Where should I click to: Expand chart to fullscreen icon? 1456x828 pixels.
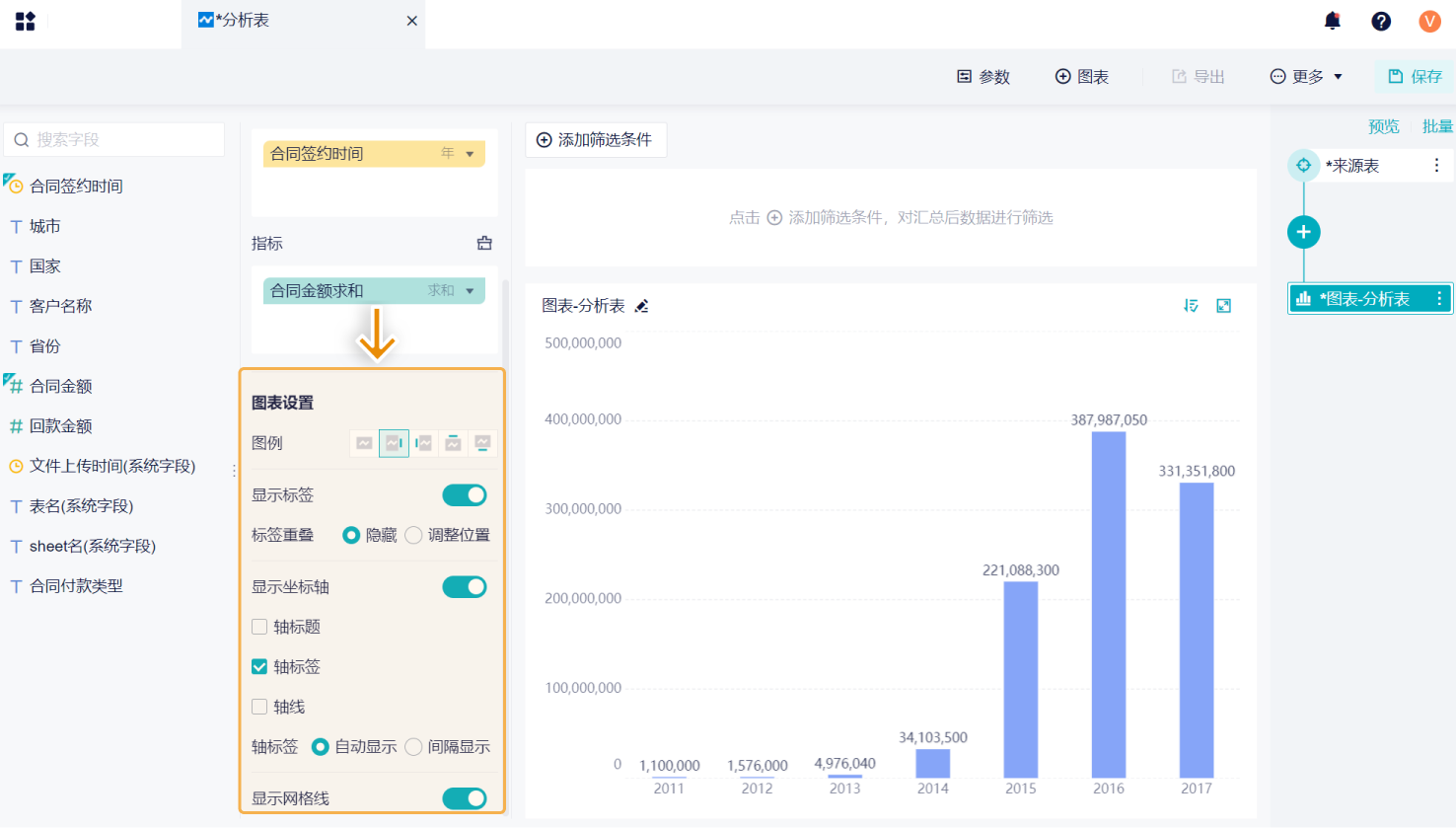click(1223, 306)
